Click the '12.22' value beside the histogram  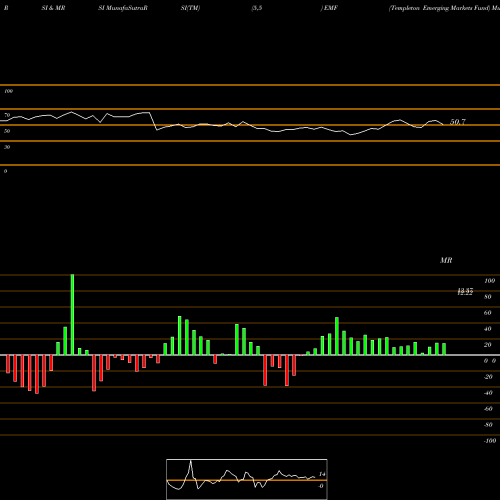[465, 292]
